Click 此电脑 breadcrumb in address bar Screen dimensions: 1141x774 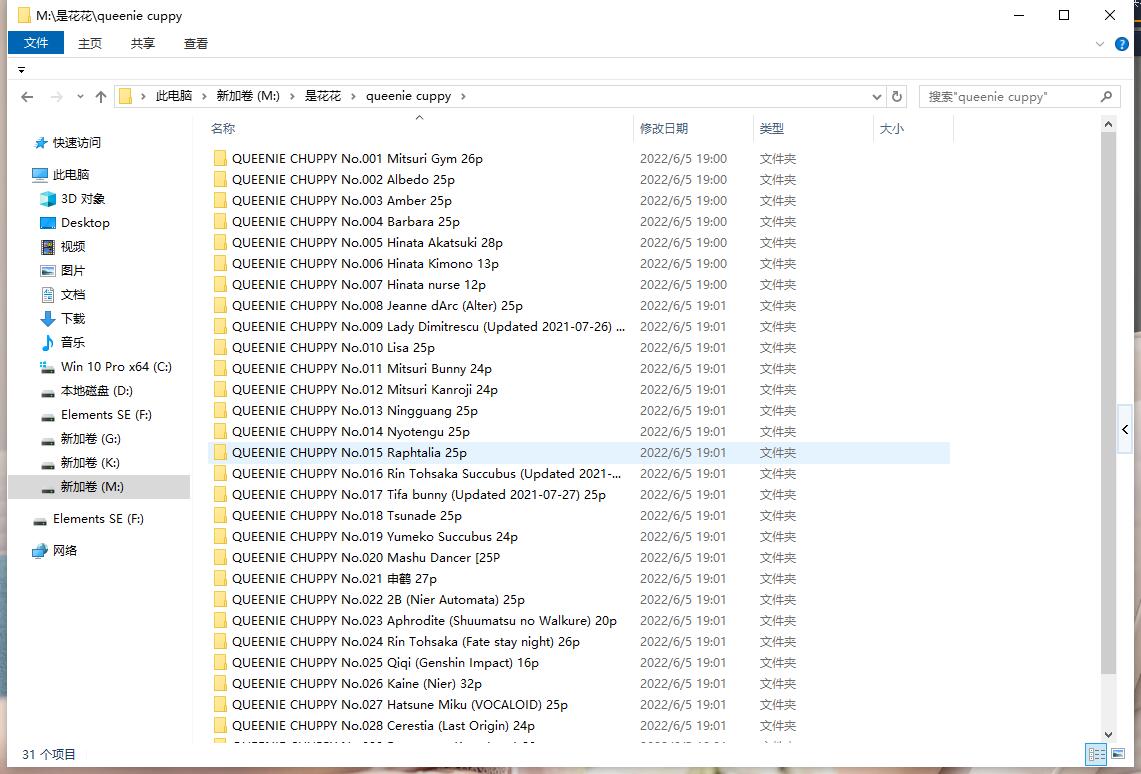[174, 96]
